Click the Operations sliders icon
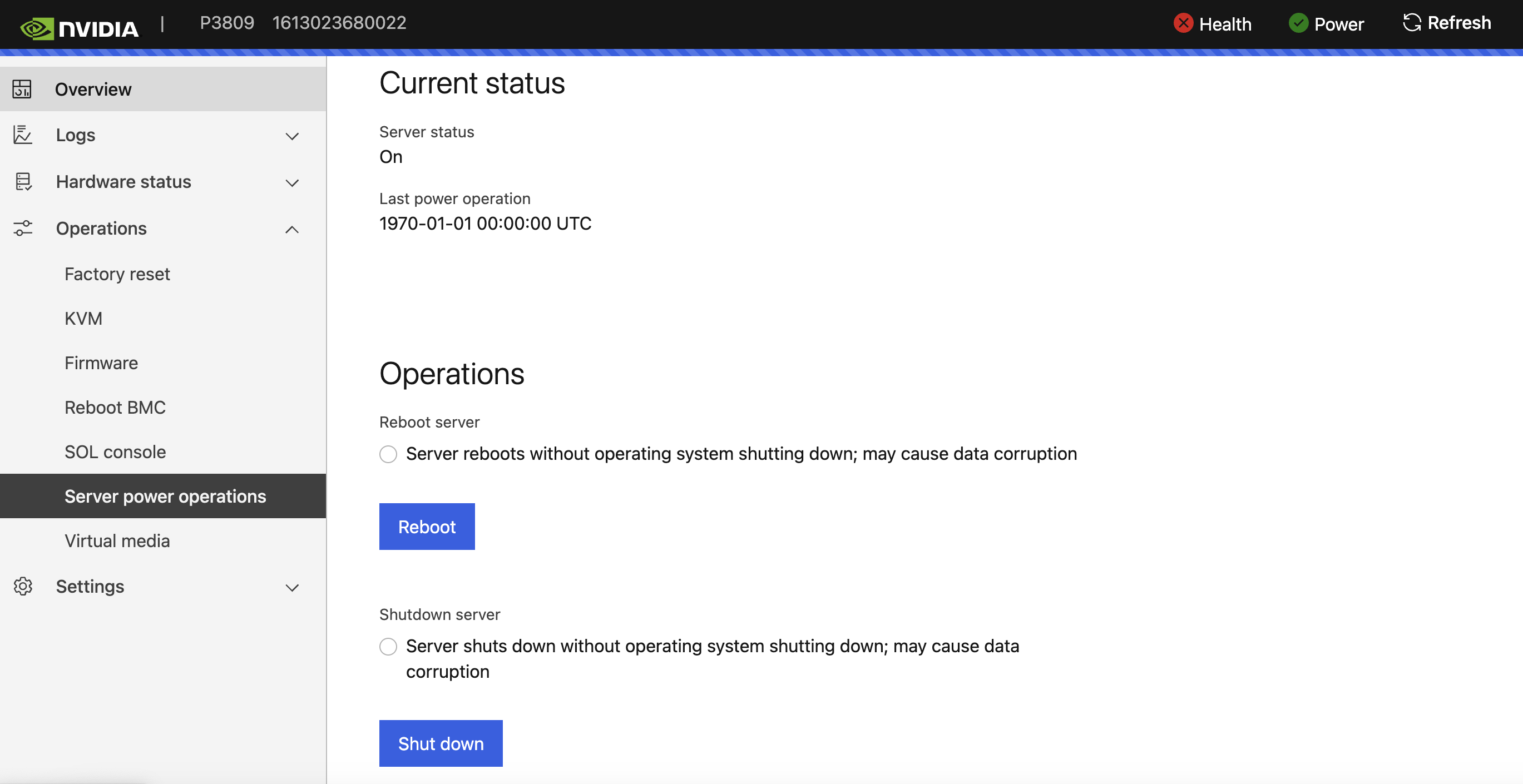Image resolution: width=1523 pixels, height=784 pixels. [x=22, y=228]
